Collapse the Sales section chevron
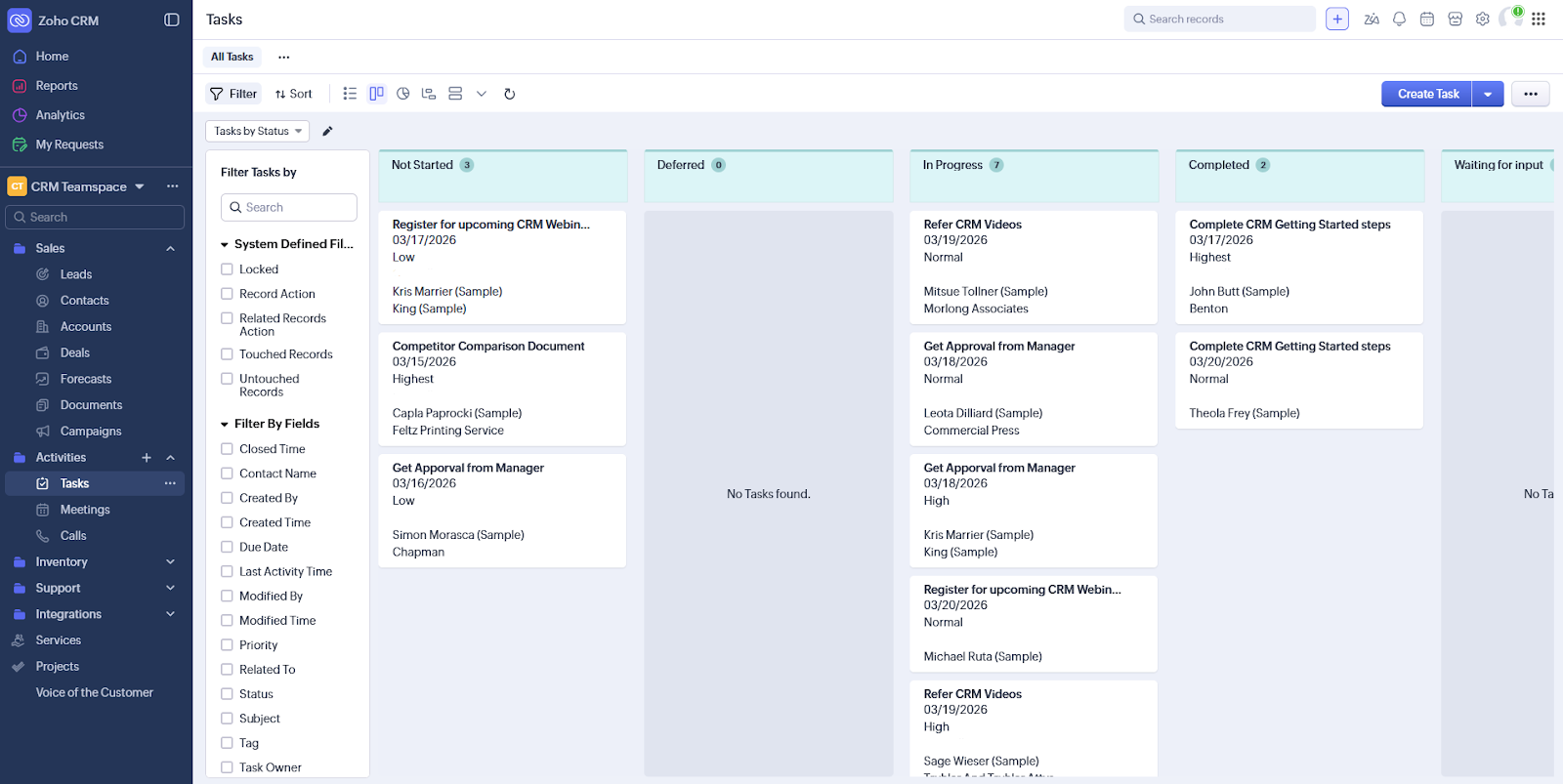The width and height of the screenshot is (1563, 784). click(171, 249)
